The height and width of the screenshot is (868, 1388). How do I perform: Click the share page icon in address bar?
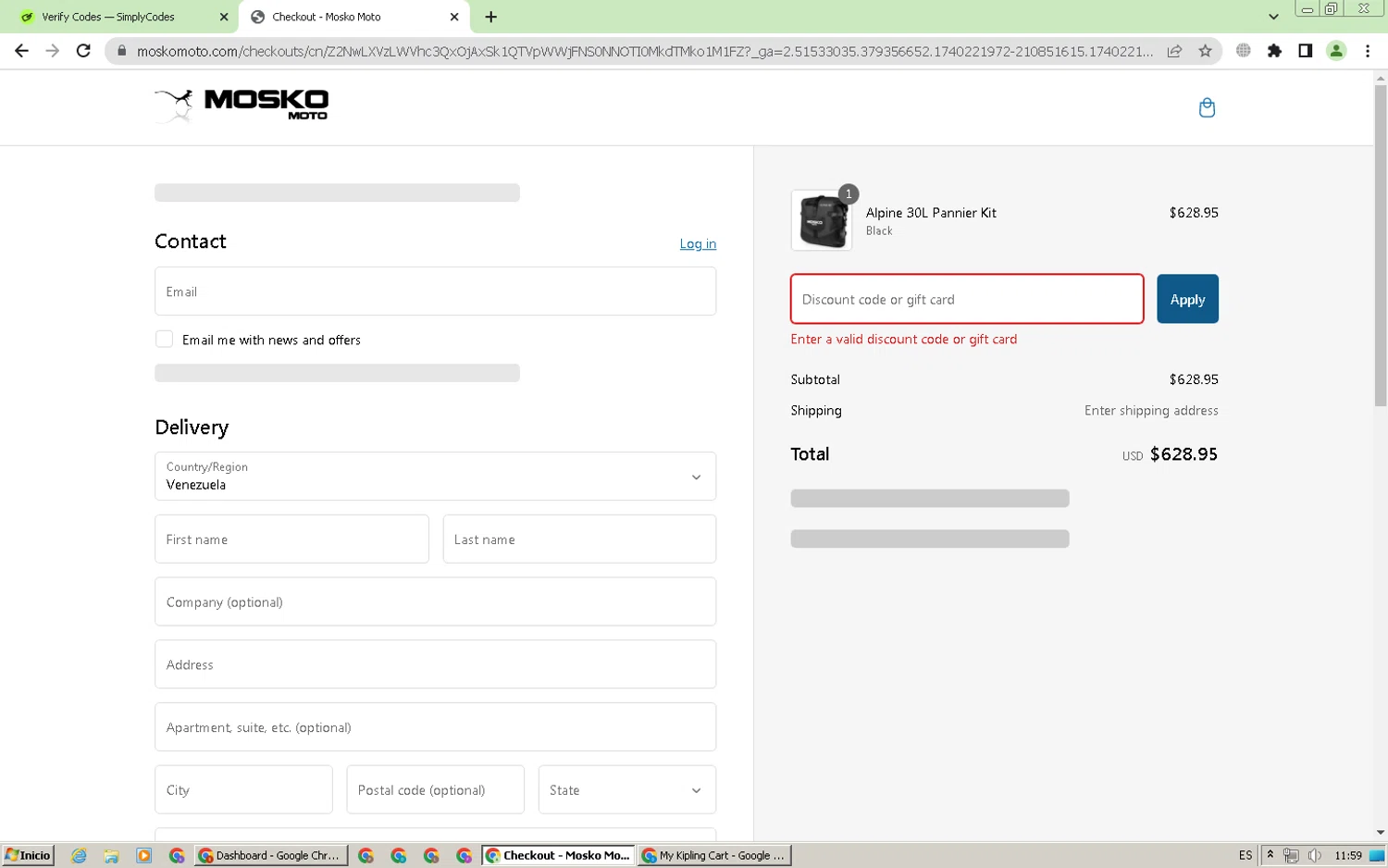point(1174,51)
